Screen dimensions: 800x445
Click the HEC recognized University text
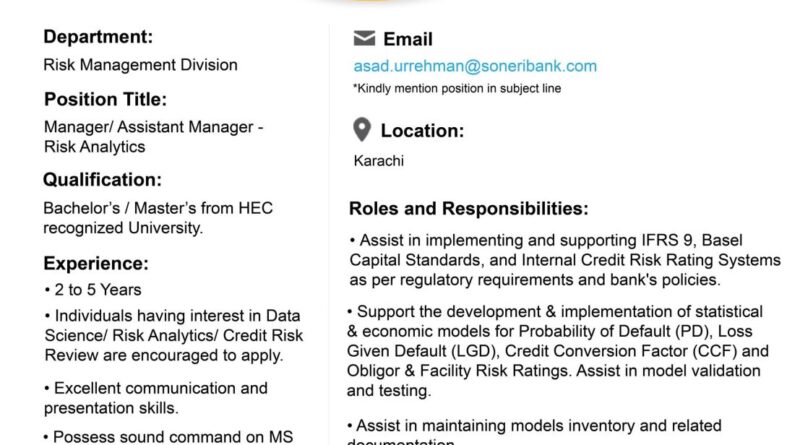[x=157, y=217]
